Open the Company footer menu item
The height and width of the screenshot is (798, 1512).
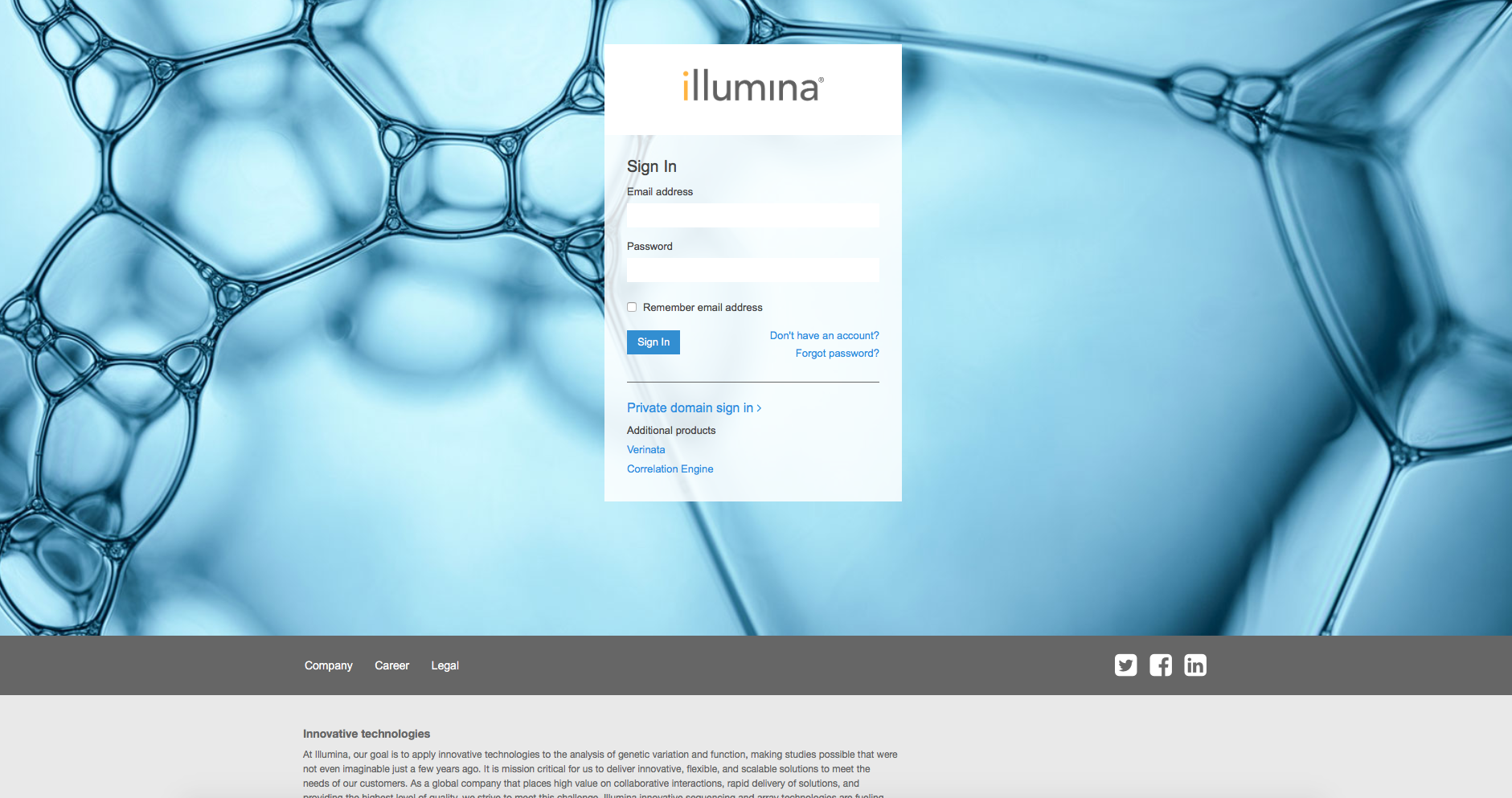329,665
